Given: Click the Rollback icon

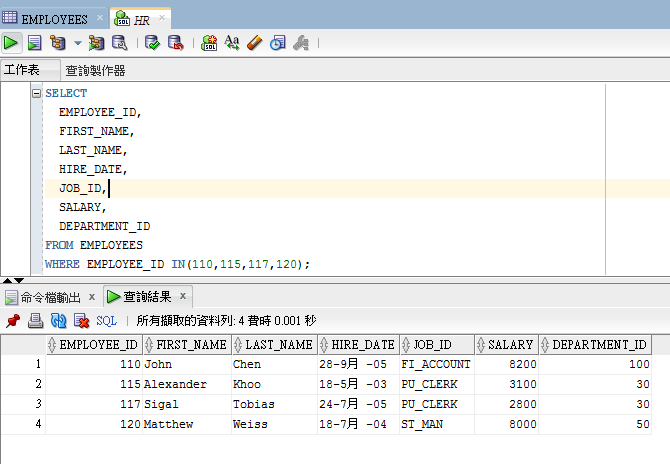Looking at the screenshot, I should coord(176,43).
